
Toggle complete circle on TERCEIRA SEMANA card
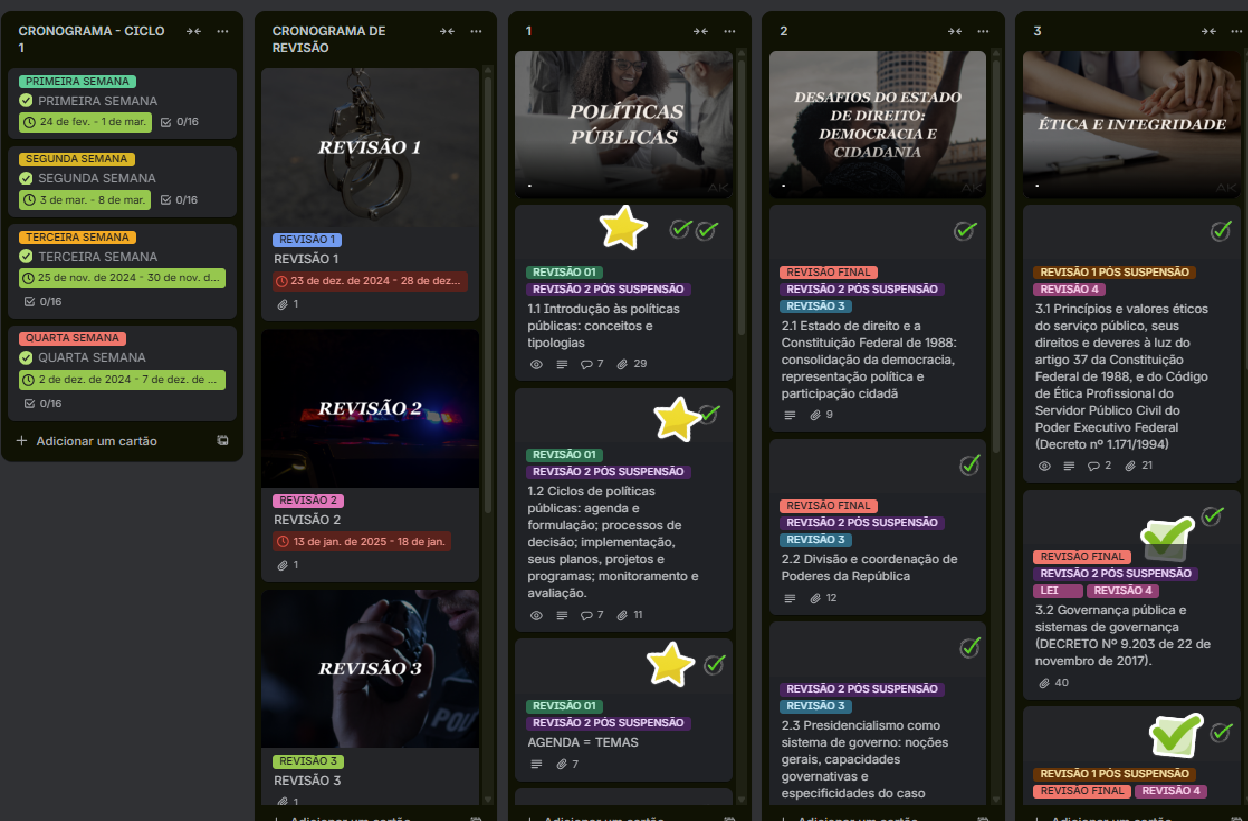point(26,256)
